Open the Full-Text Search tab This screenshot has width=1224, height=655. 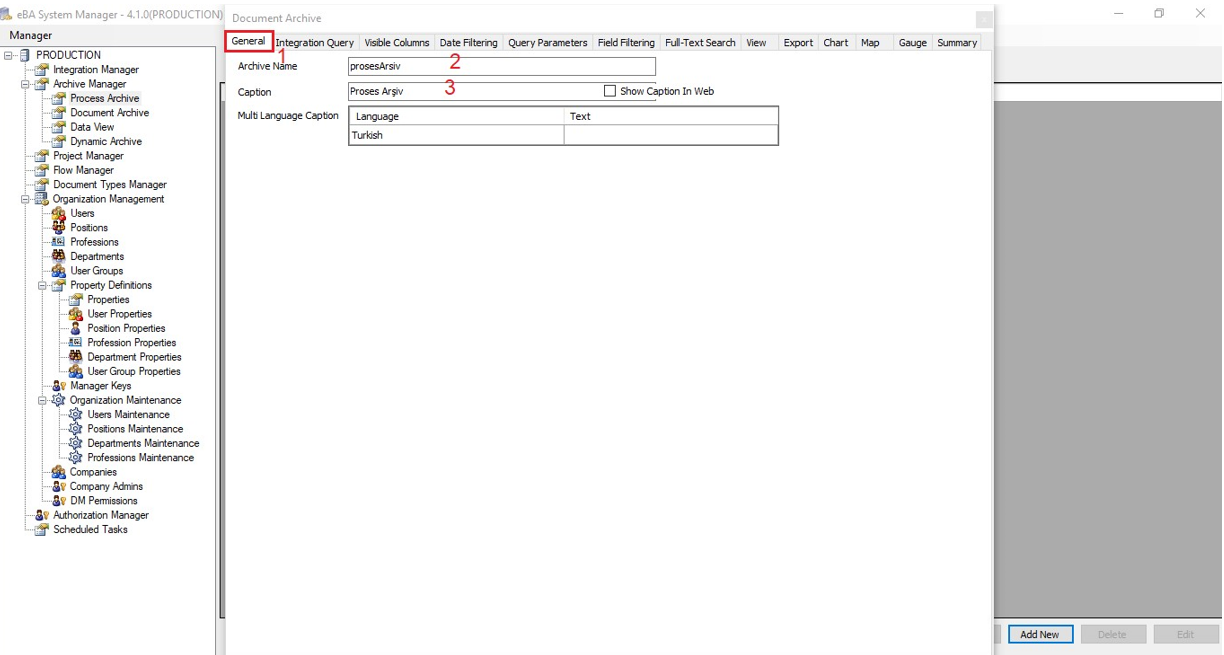[700, 43]
